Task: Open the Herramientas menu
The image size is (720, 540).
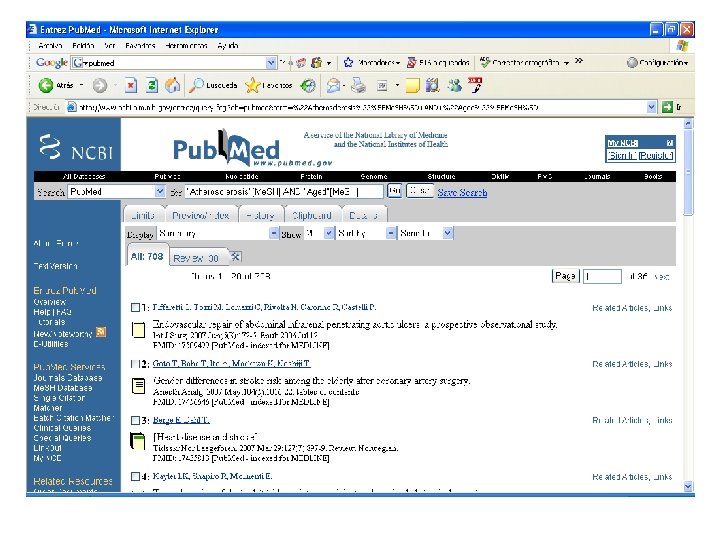Action: (x=186, y=45)
